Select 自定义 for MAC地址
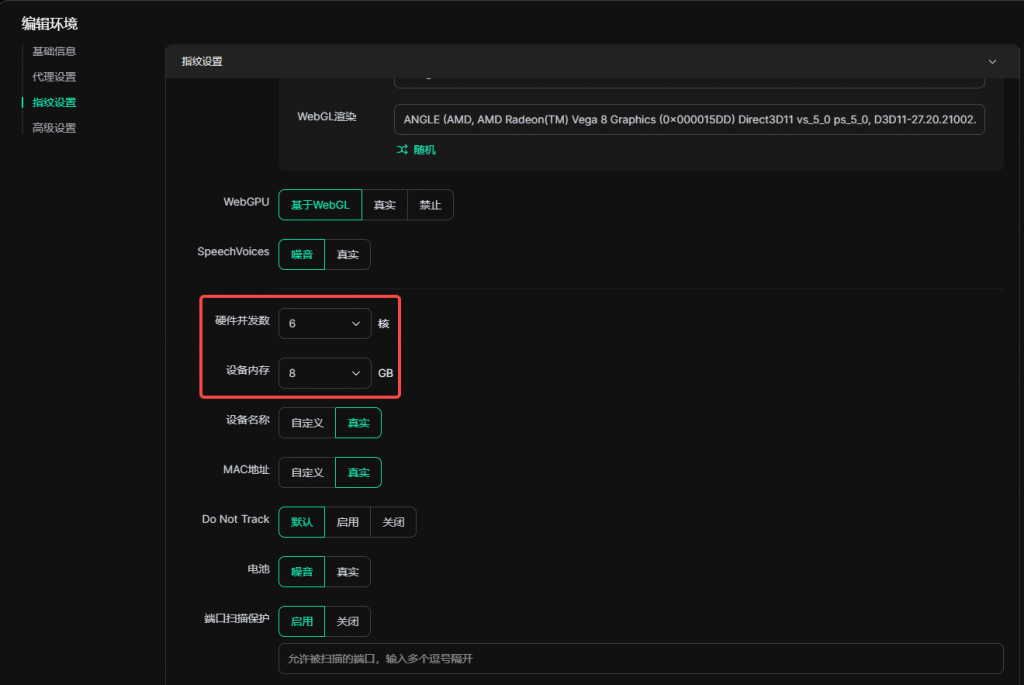The image size is (1024, 685). pos(307,472)
